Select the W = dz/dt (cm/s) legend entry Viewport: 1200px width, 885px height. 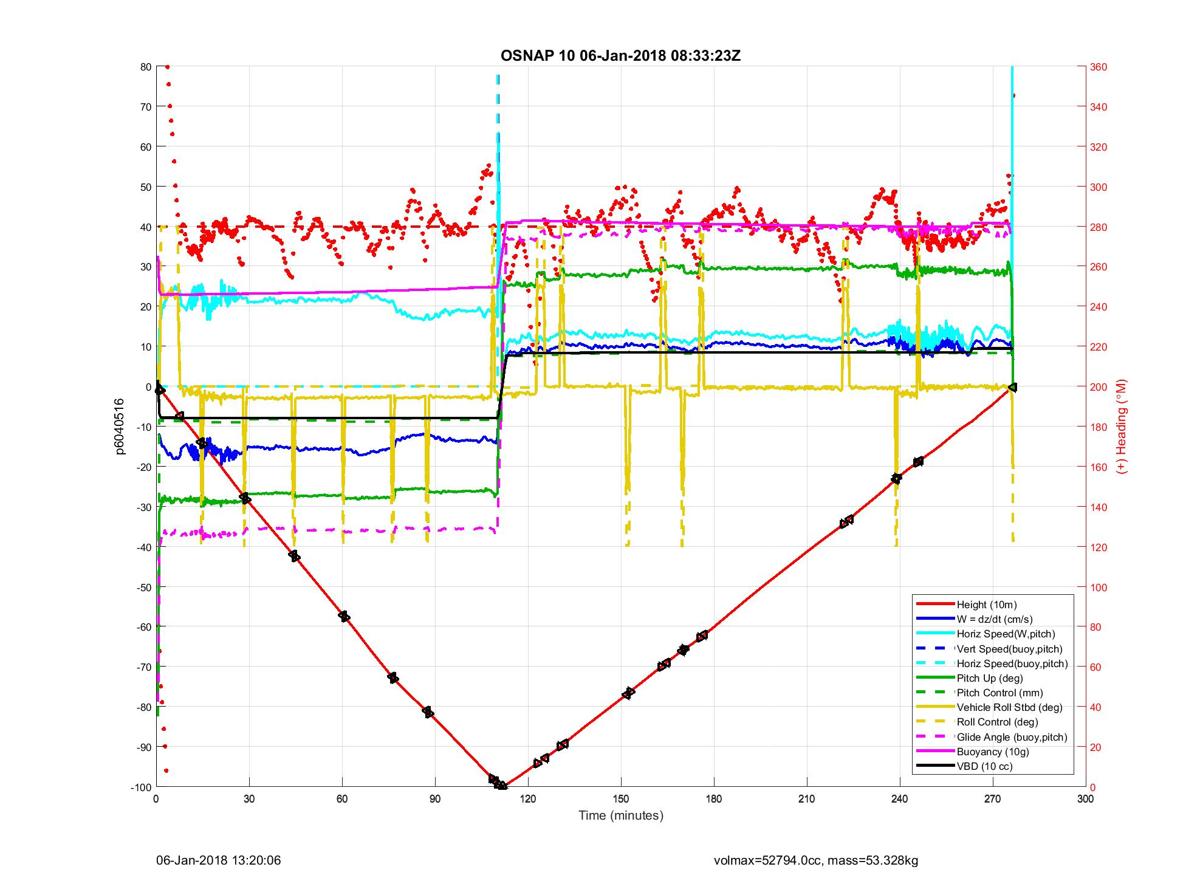pyautogui.click(x=993, y=619)
